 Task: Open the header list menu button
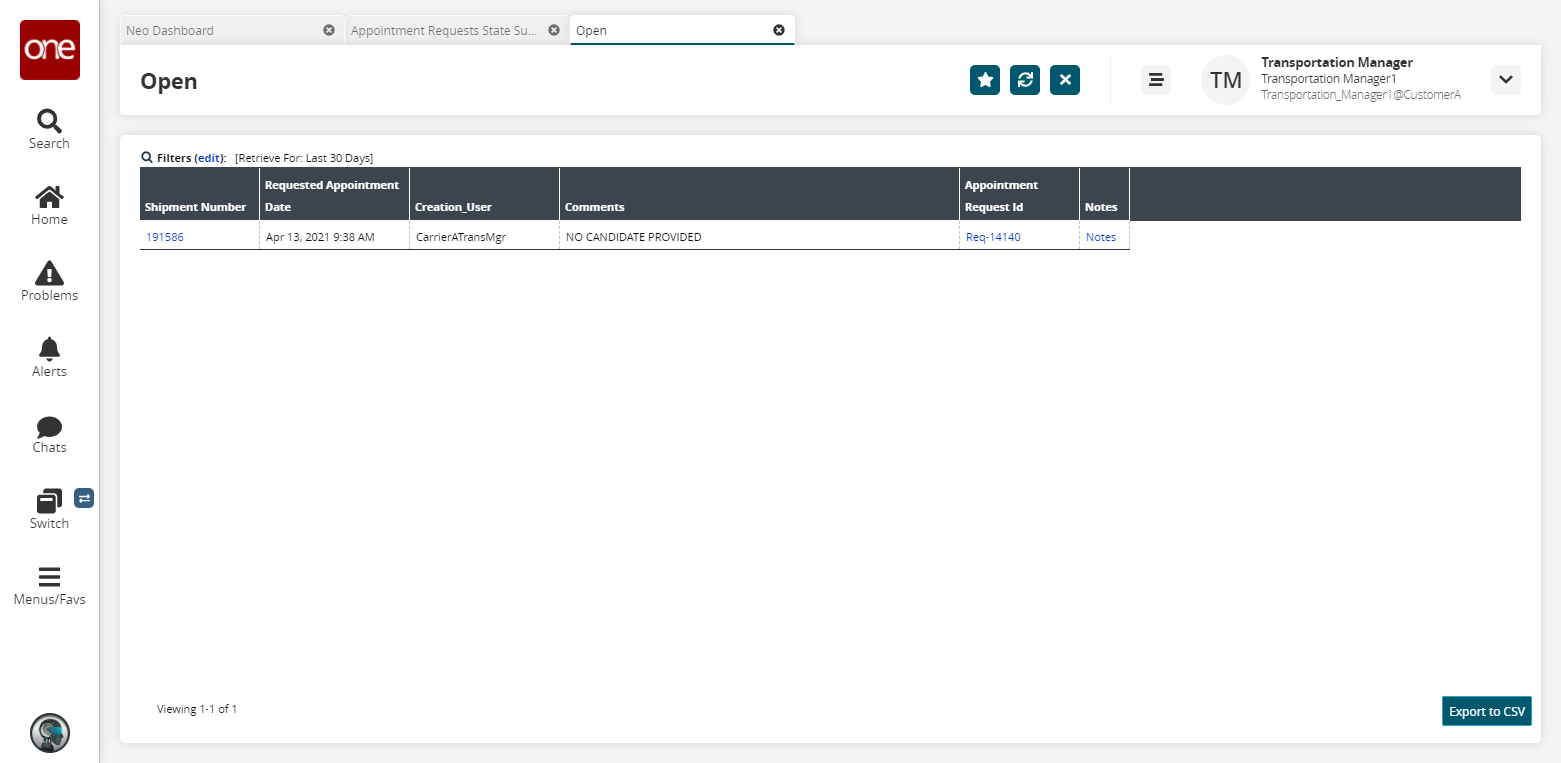click(x=1156, y=80)
